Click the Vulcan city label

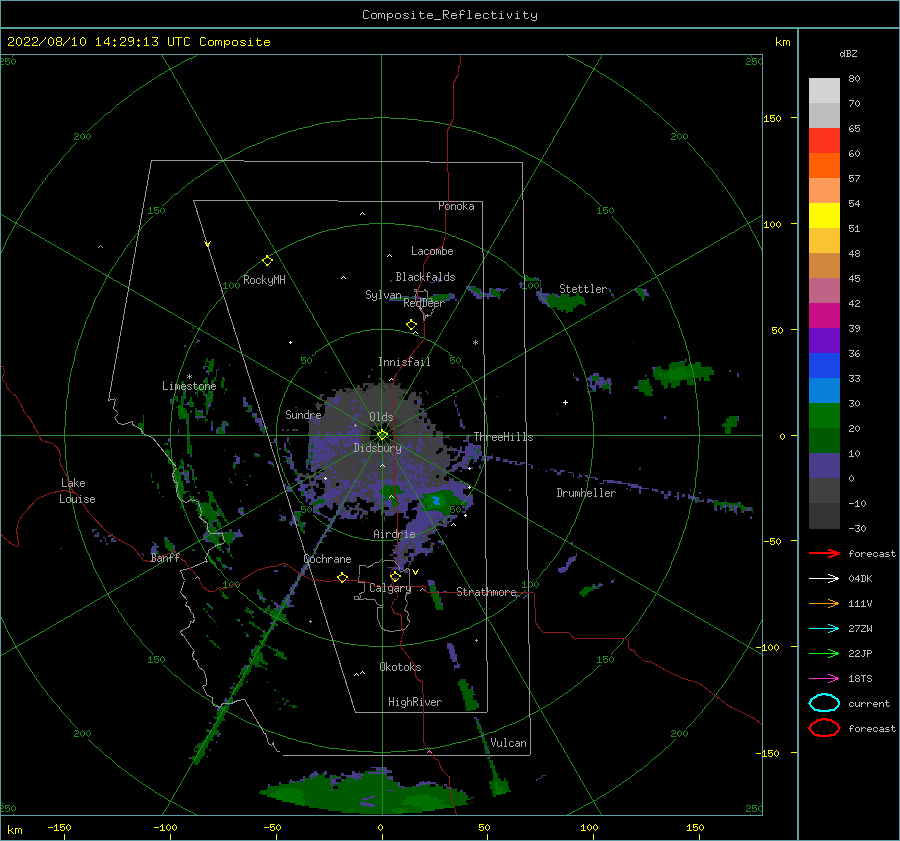tap(508, 743)
